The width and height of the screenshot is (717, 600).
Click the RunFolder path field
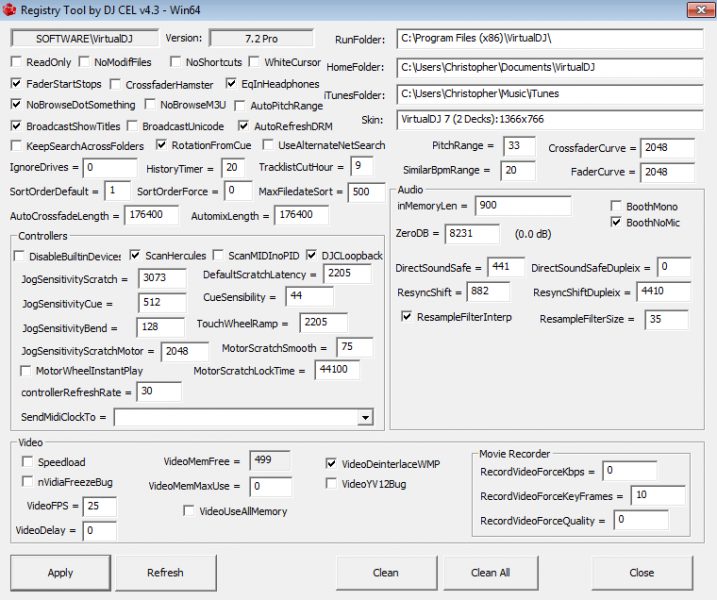550,38
